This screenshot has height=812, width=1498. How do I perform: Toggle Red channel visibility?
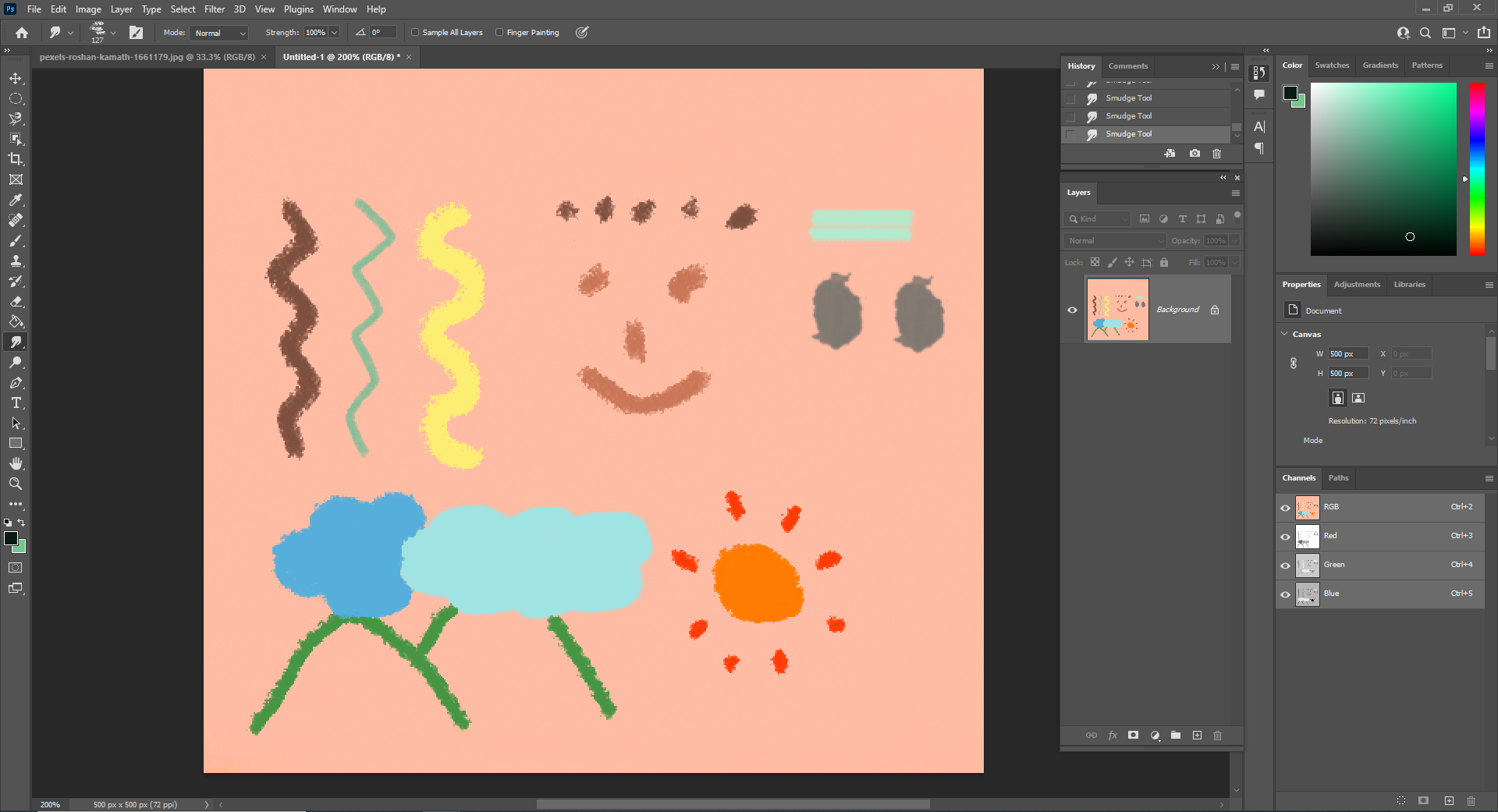[x=1285, y=537]
